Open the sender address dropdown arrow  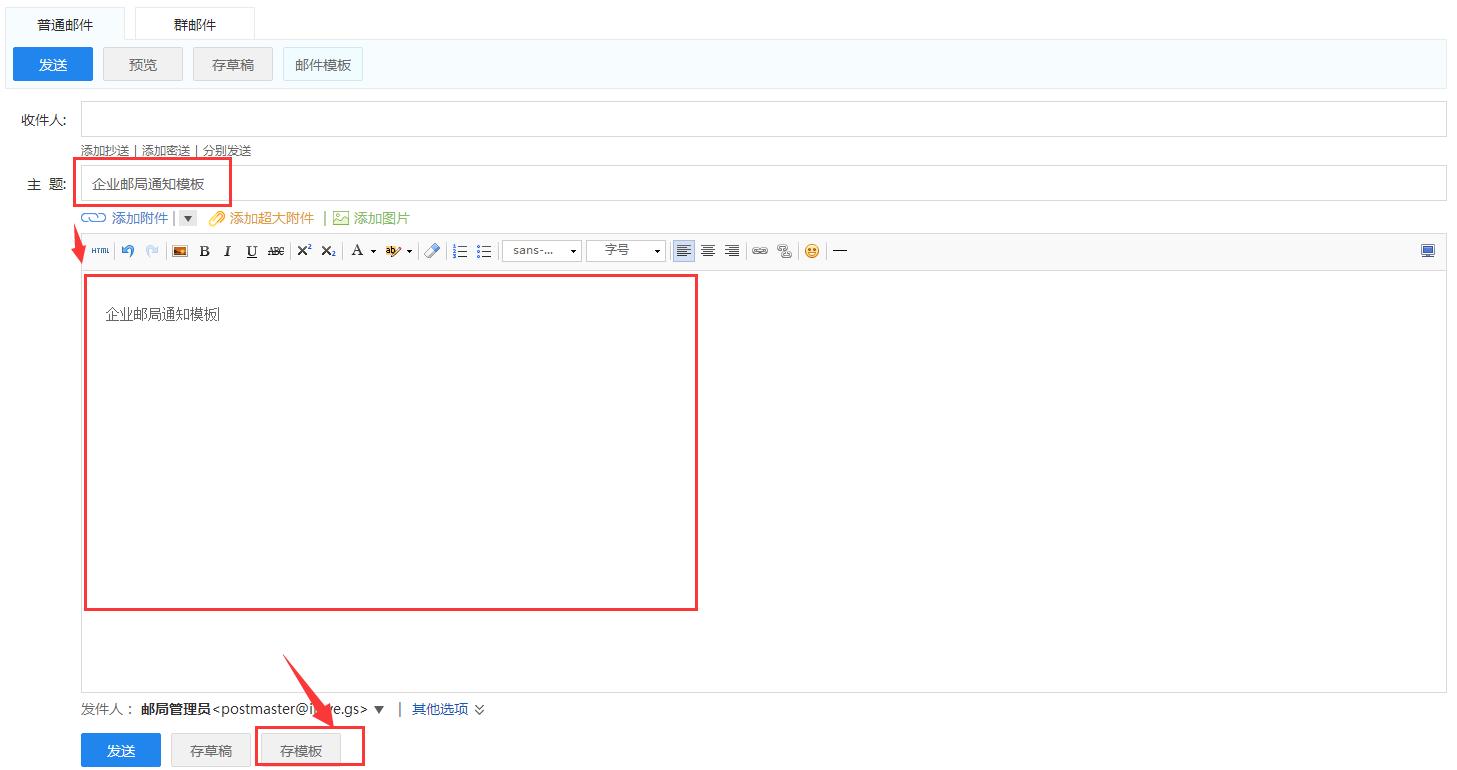(379, 710)
